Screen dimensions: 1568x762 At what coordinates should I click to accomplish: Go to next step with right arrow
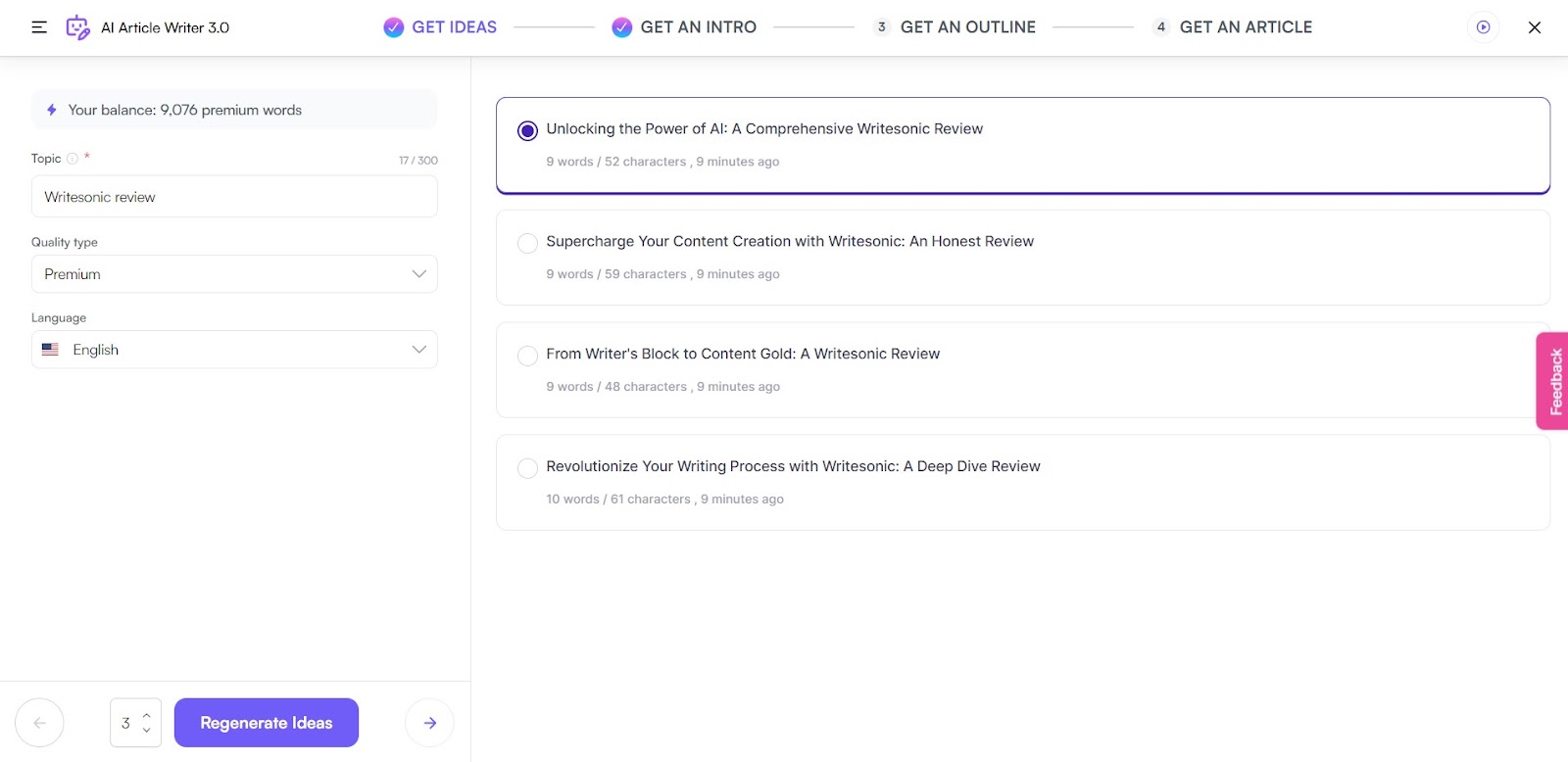pos(429,723)
